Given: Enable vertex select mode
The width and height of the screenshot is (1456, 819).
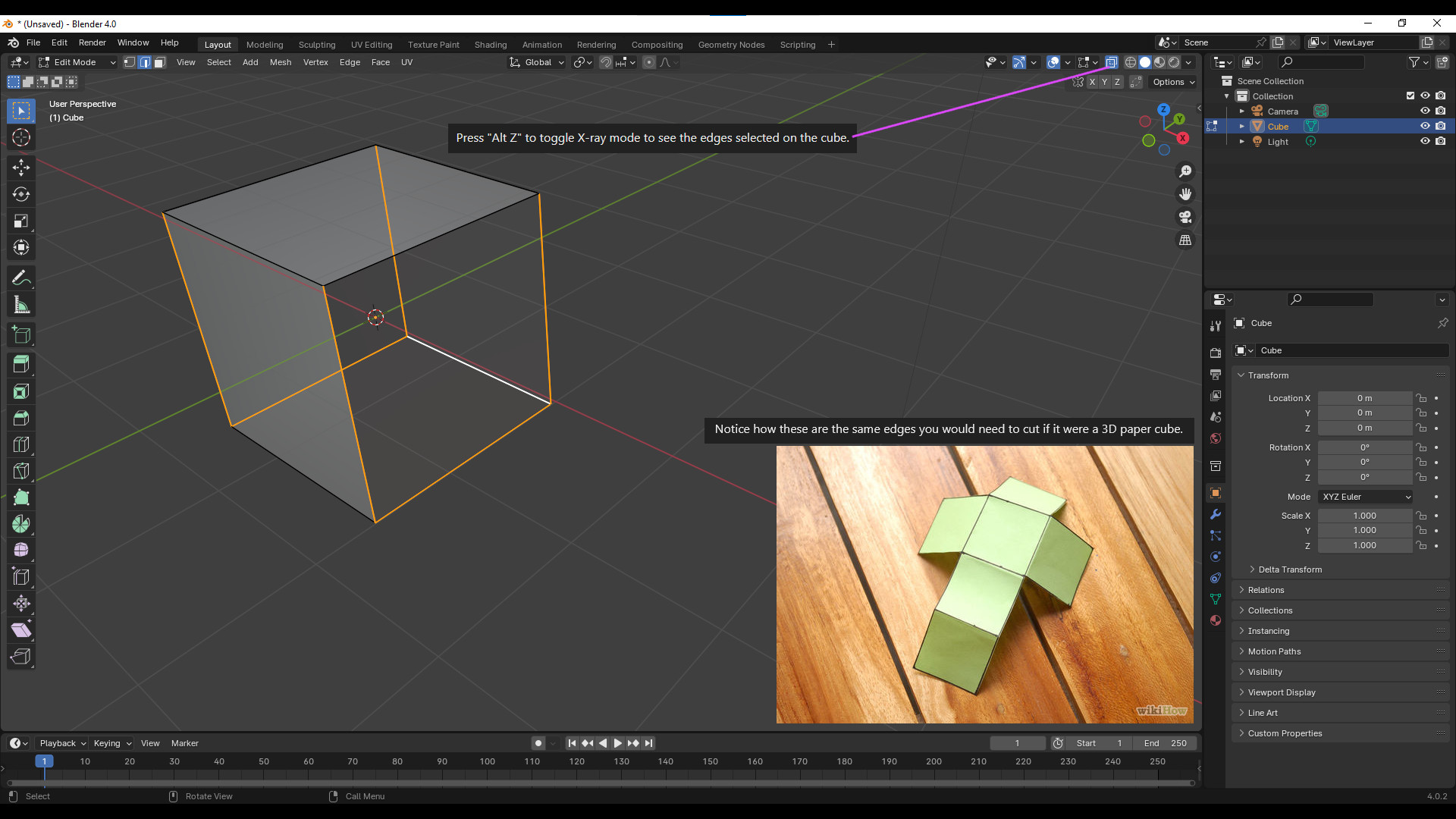Looking at the screenshot, I should pyautogui.click(x=130, y=62).
